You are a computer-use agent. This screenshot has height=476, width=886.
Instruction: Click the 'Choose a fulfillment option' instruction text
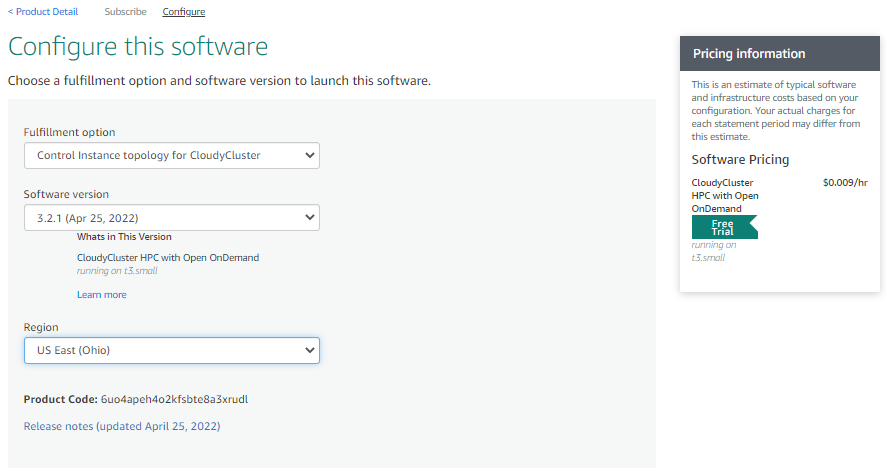click(x=219, y=81)
